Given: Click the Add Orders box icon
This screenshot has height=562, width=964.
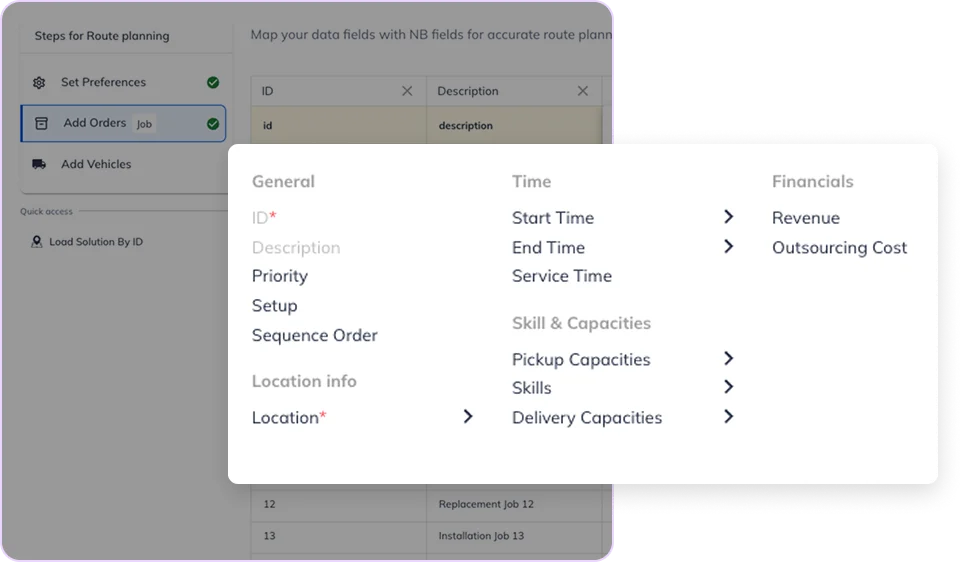Looking at the screenshot, I should coord(41,123).
